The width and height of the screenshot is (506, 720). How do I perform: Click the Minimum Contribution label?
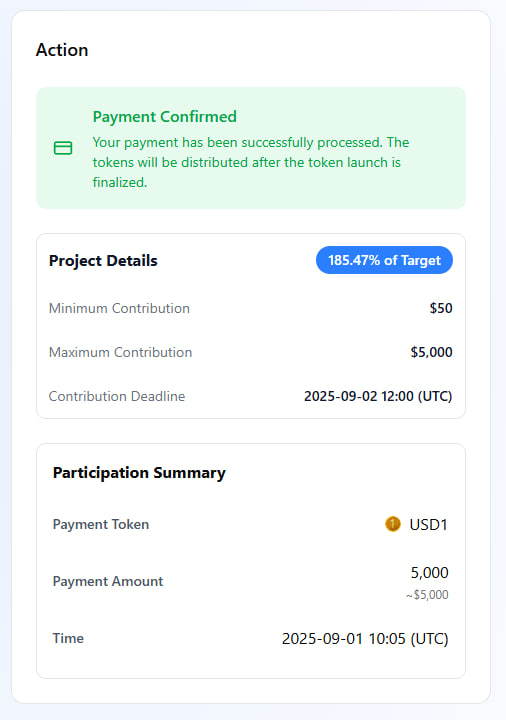pos(119,308)
